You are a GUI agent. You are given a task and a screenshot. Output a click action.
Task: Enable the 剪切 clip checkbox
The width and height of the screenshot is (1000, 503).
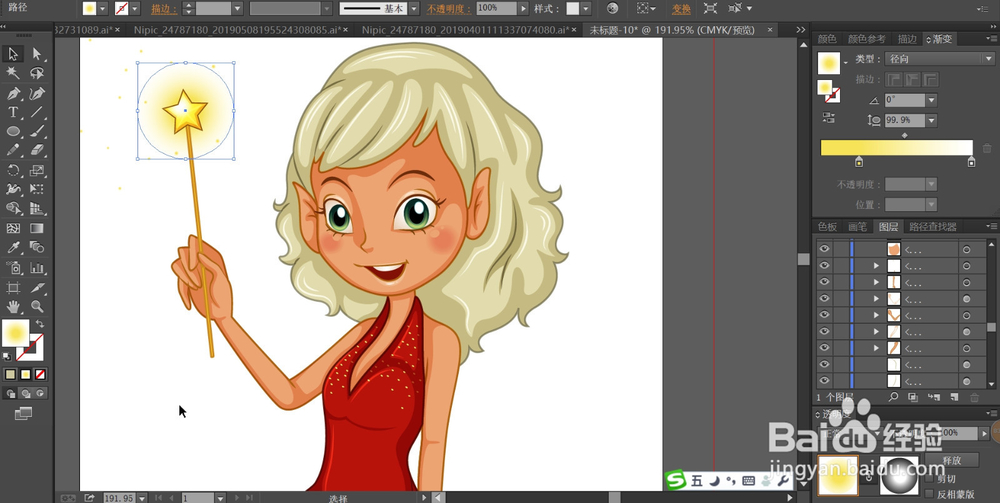click(929, 479)
